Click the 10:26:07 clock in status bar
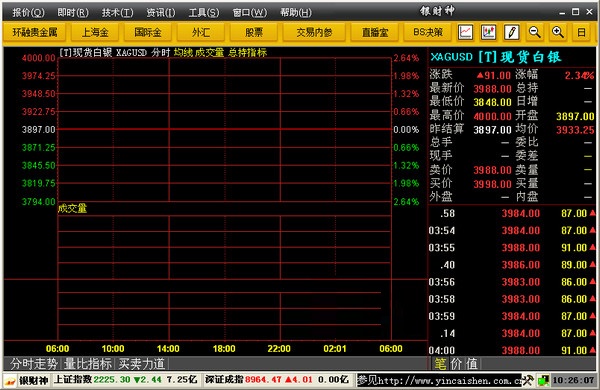Screen dimensions: 600x390 click(573, 380)
